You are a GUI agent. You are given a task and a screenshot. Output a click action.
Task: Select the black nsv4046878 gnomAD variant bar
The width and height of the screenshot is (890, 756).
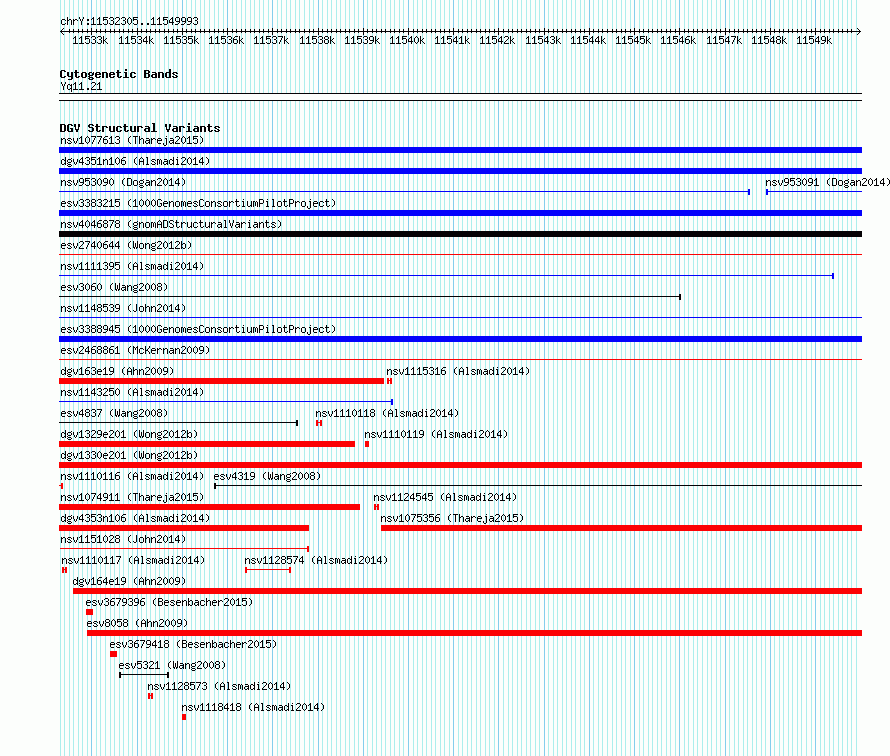[460, 234]
